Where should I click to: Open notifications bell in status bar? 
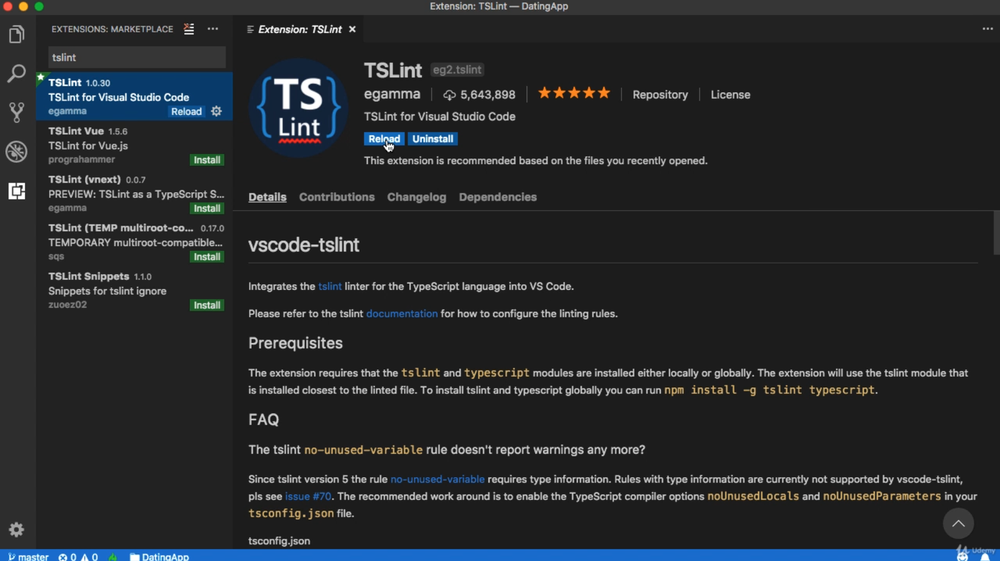click(x=985, y=557)
